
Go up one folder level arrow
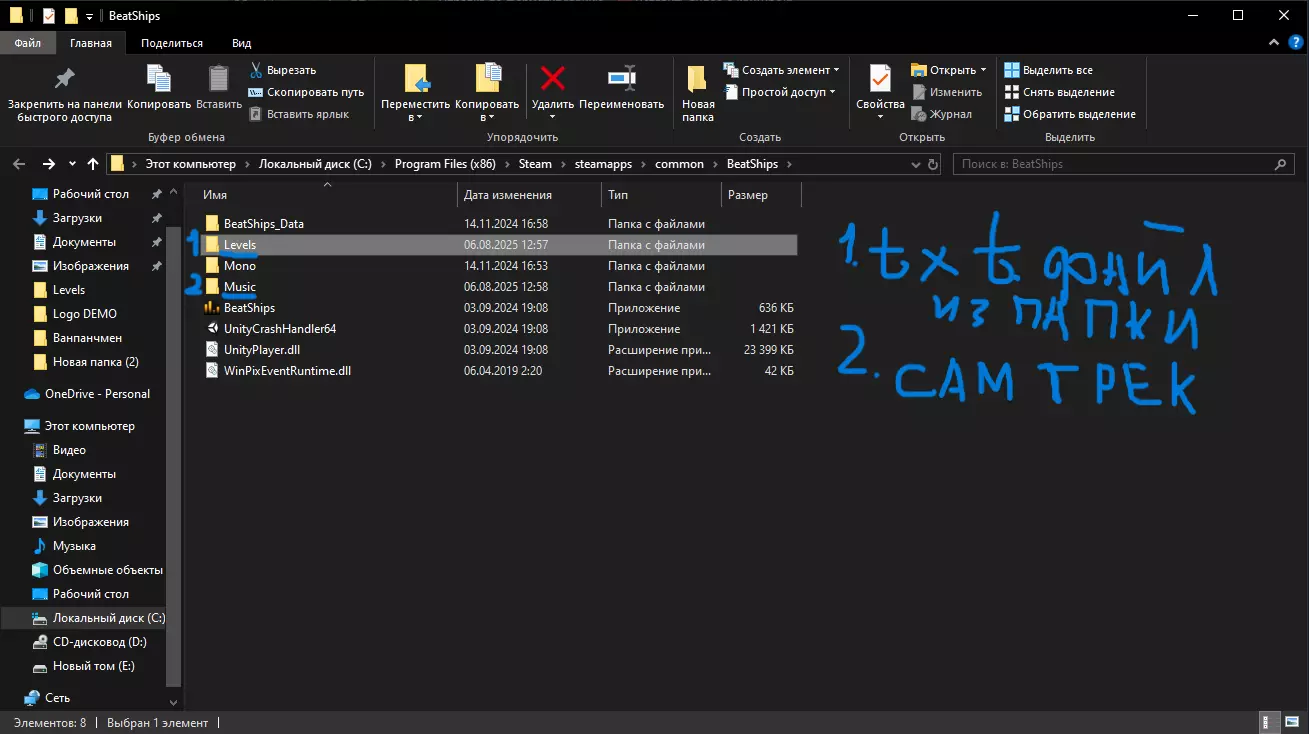(x=93, y=164)
